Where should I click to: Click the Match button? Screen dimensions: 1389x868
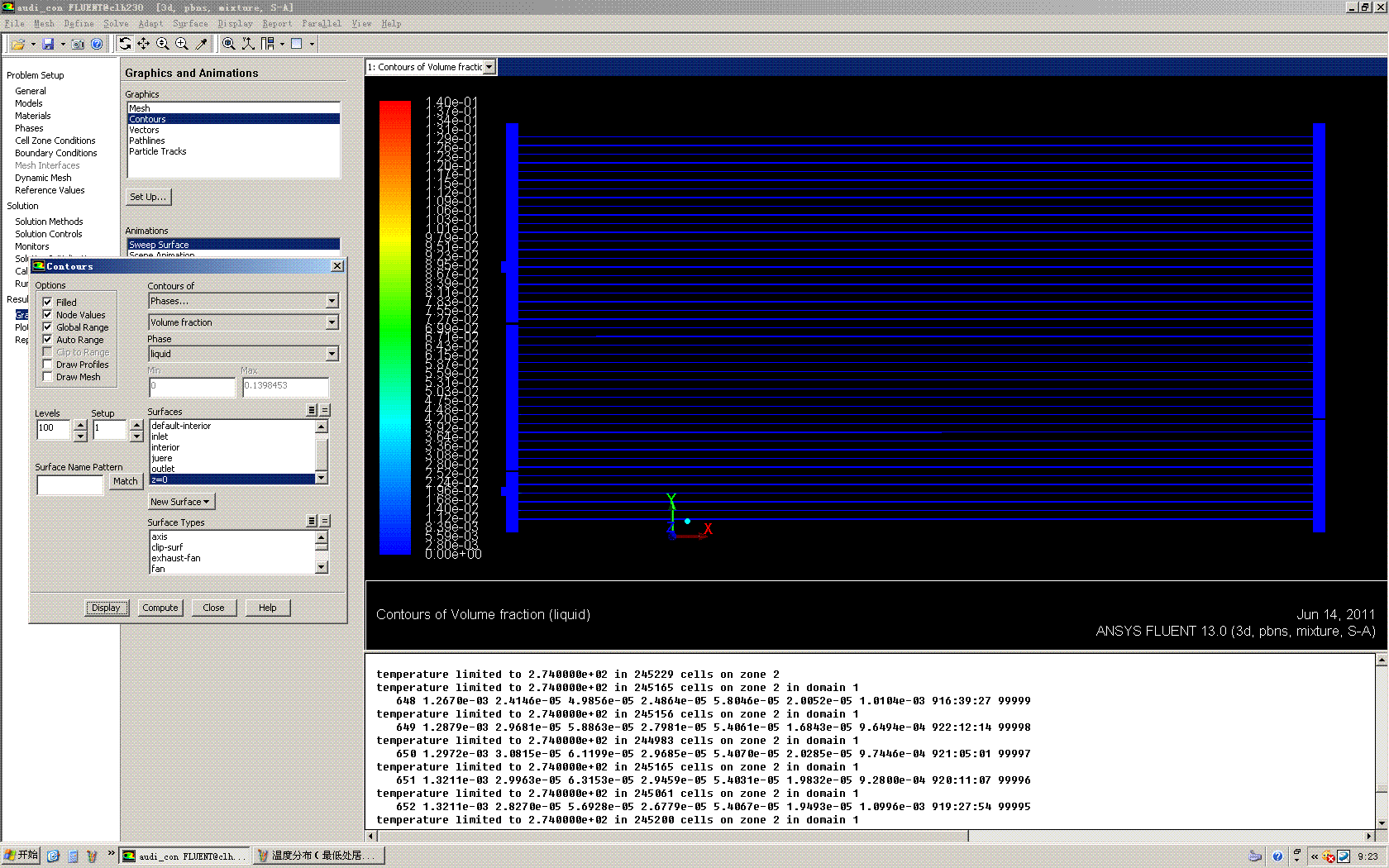click(x=126, y=481)
